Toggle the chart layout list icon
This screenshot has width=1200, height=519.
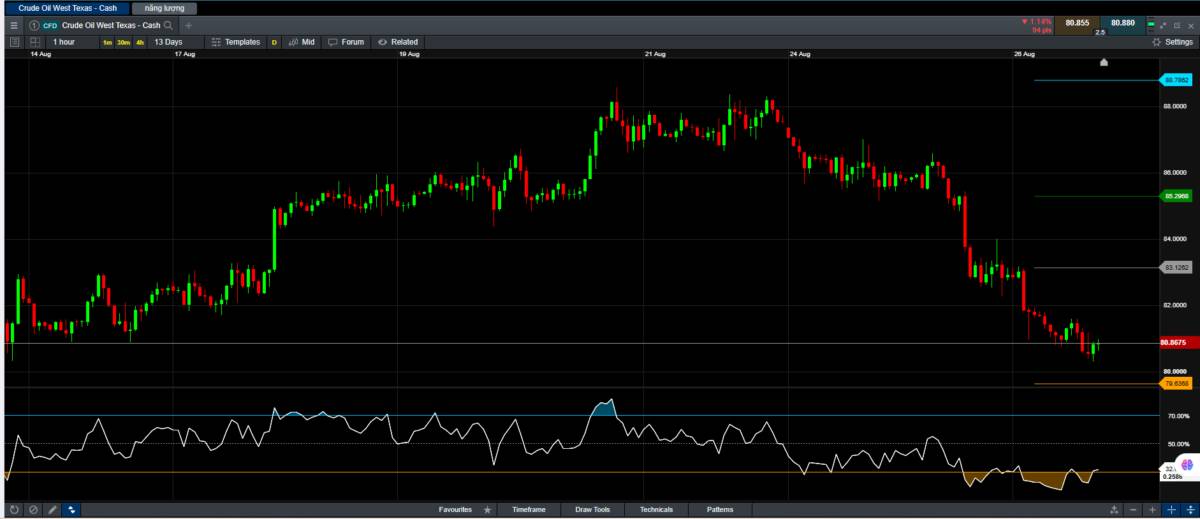tap(14, 42)
